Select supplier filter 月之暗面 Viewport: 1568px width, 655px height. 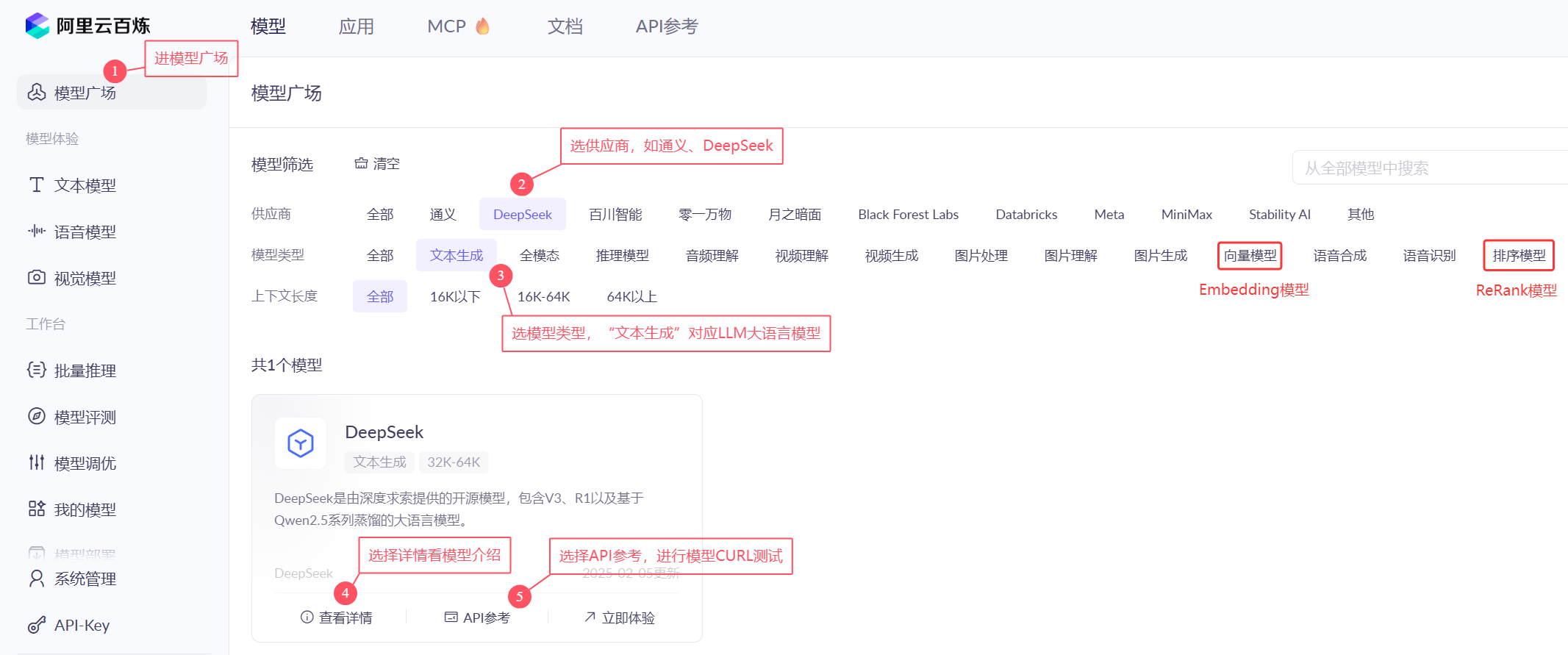pos(795,214)
